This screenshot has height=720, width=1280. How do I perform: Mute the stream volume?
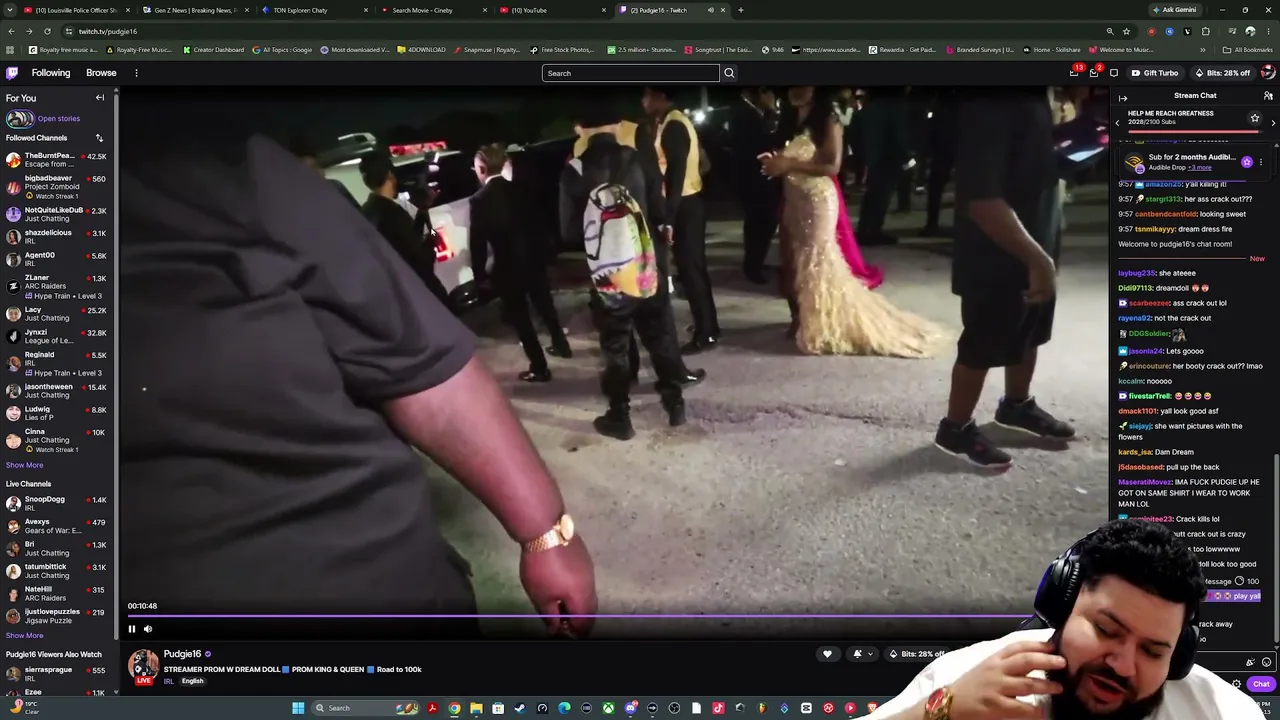point(148,629)
